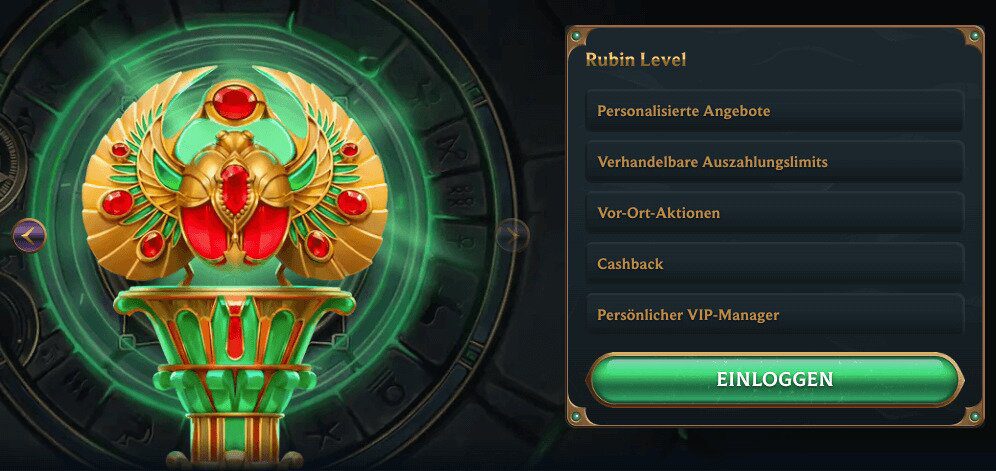Go to previous VIP level with left arrow

(x=29, y=235)
